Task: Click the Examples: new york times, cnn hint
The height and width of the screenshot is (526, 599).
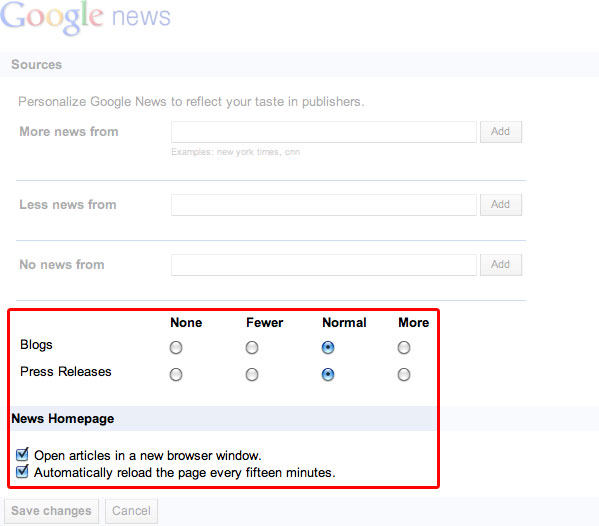Action: tap(235, 152)
